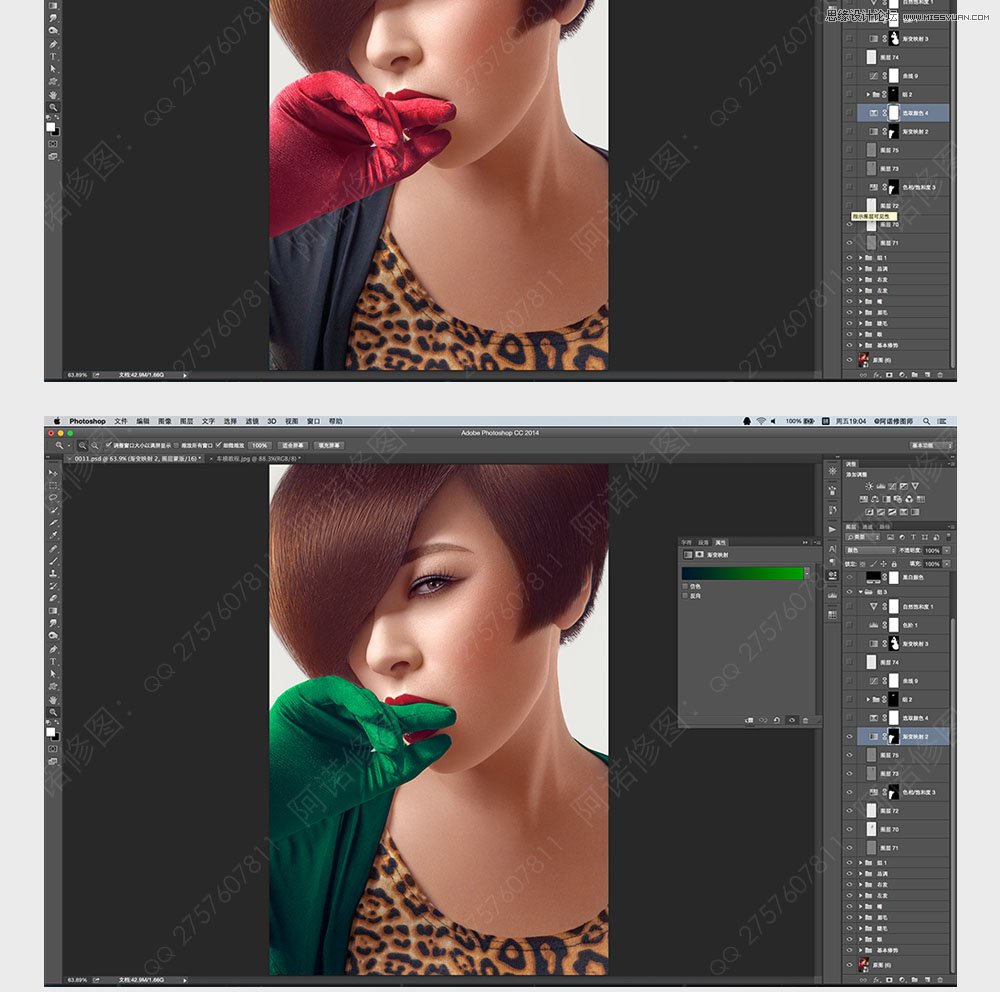This screenshot has width=1000, height=992.
Task: Click the 填充屏幕 button
Action: 330,445
